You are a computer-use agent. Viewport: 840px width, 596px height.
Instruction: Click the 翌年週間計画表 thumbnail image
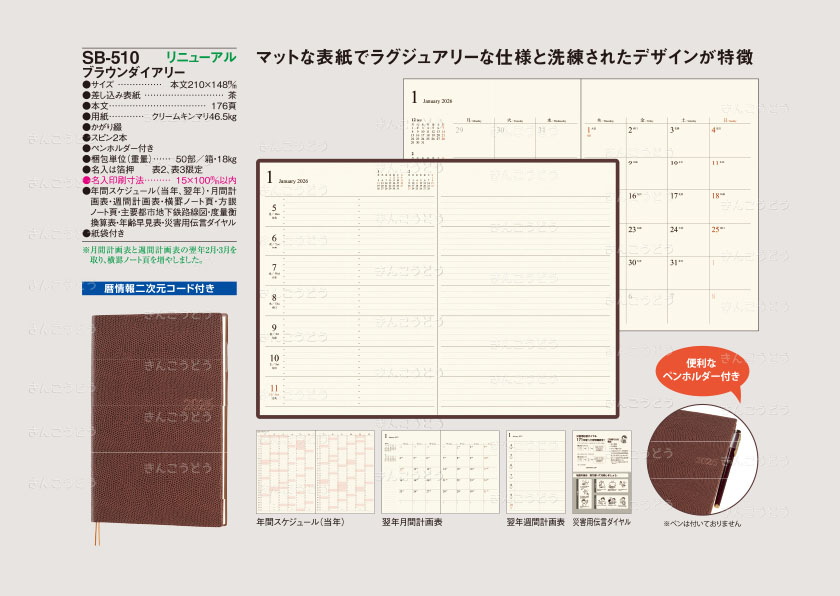pos(536,472)
